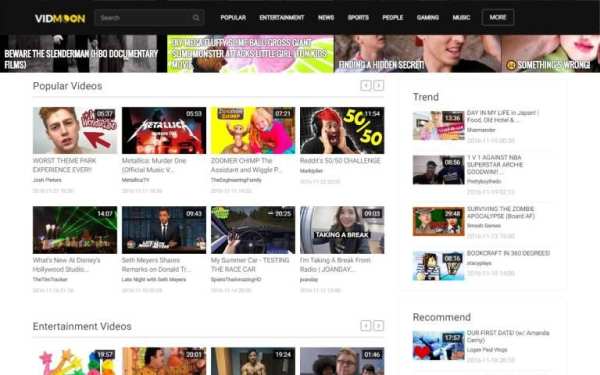Click title Reddit's 50/50 CHALLENGE
The height and width of the screenshot is (375, 600).
340,160
